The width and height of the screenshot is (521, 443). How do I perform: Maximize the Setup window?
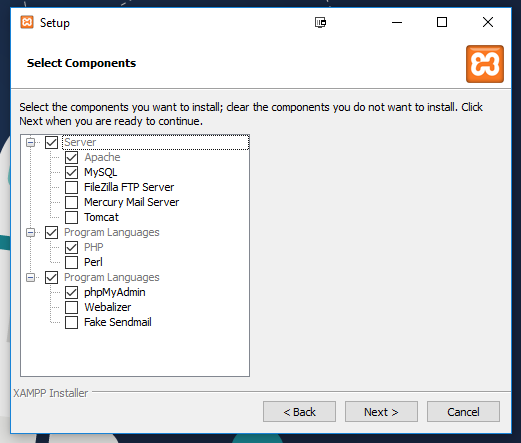click(x=442, y=22)
